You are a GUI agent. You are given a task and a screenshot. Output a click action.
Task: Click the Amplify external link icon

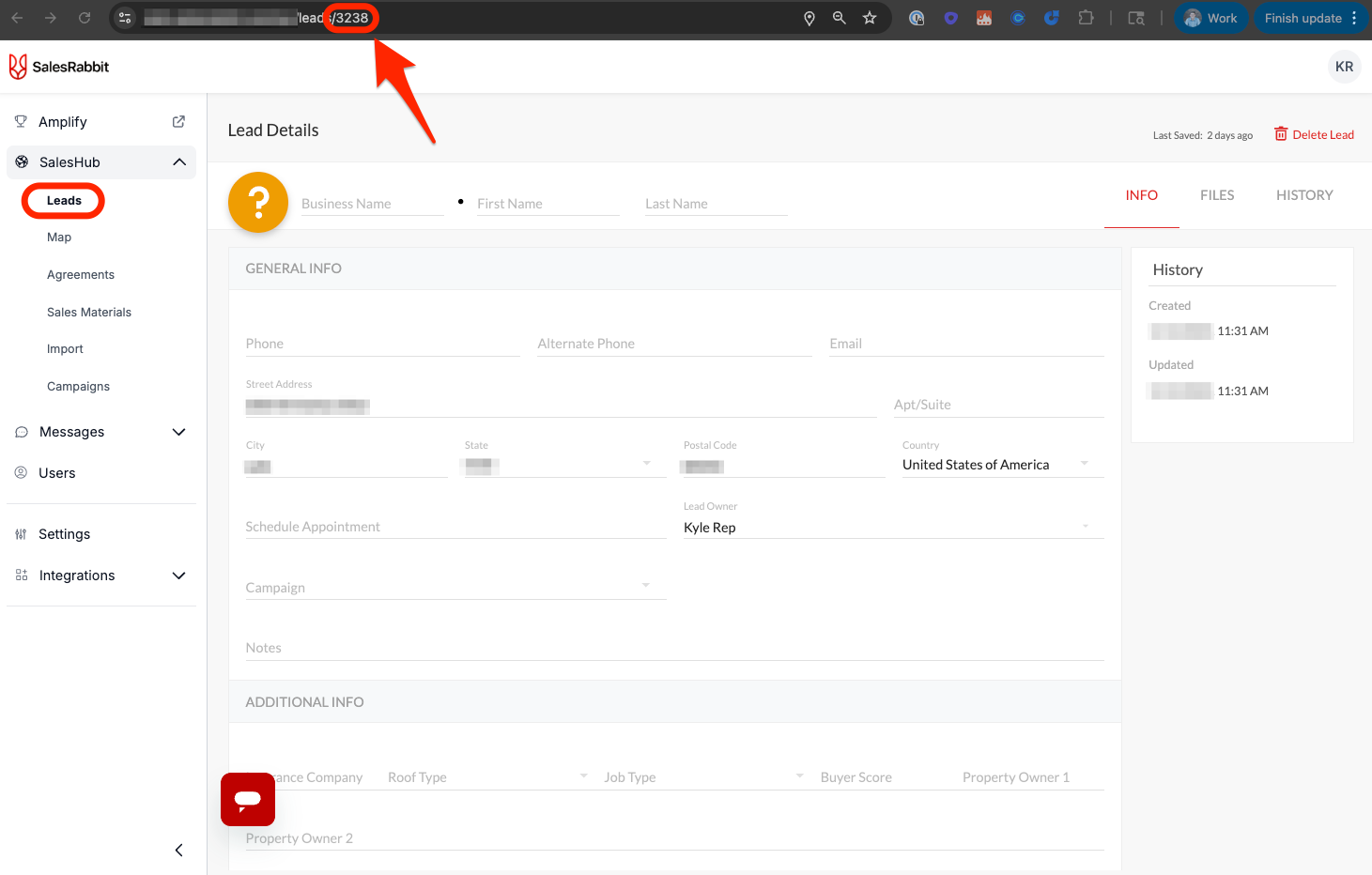[178, 122]
